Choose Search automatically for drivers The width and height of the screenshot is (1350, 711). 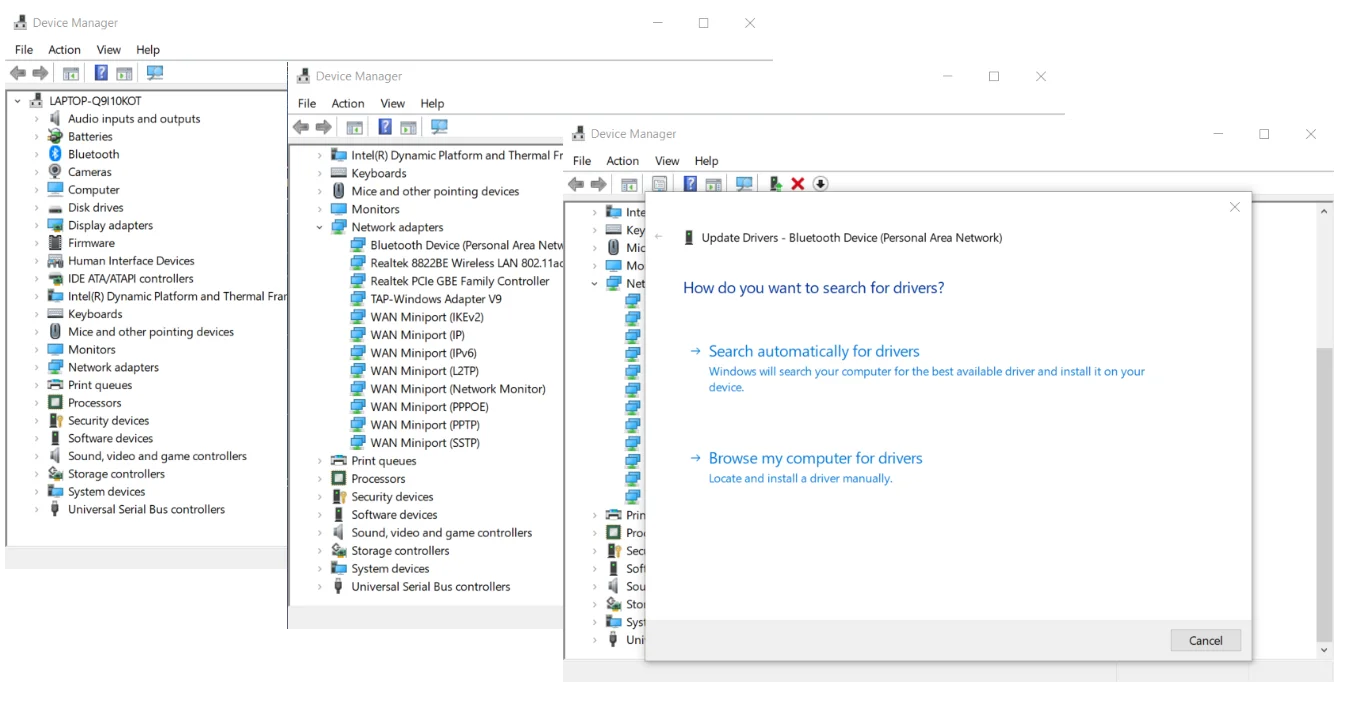pyautogui.click(x=813, y=351)
